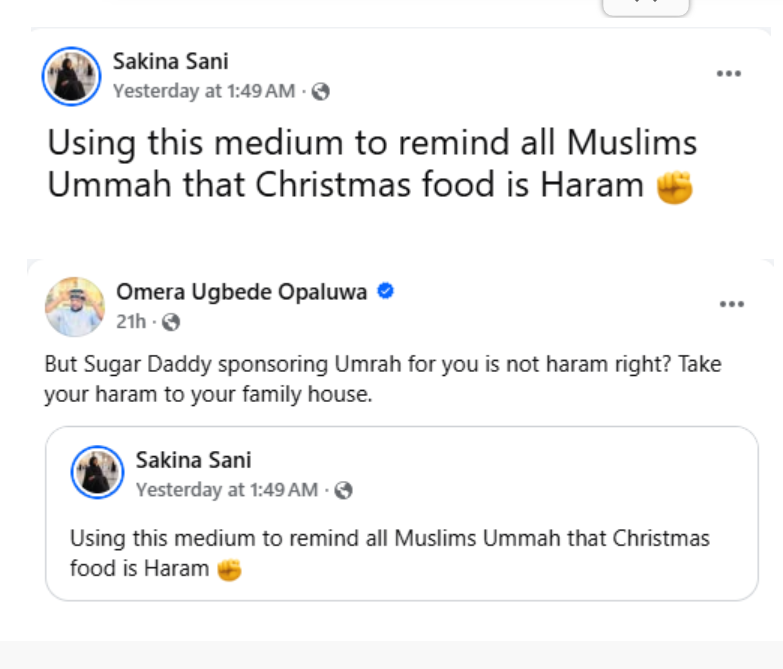Viewport: 783px width, 669px height.
Task: Click the partially visible button at top edge
Action: [645, 7]
